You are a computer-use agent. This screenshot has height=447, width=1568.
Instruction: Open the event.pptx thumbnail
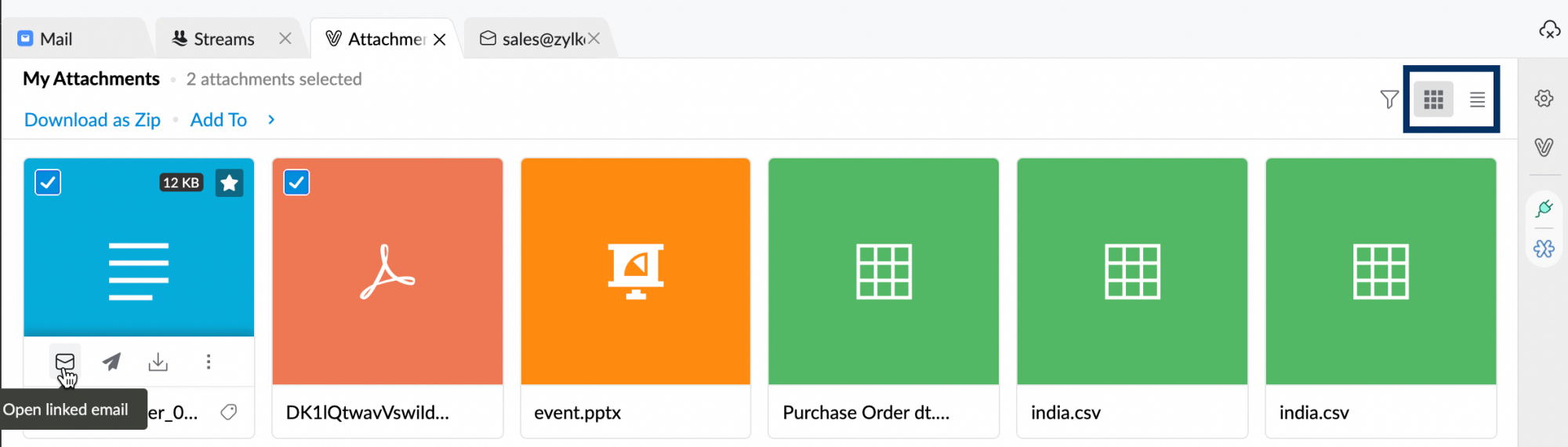(x=635, y=271)
